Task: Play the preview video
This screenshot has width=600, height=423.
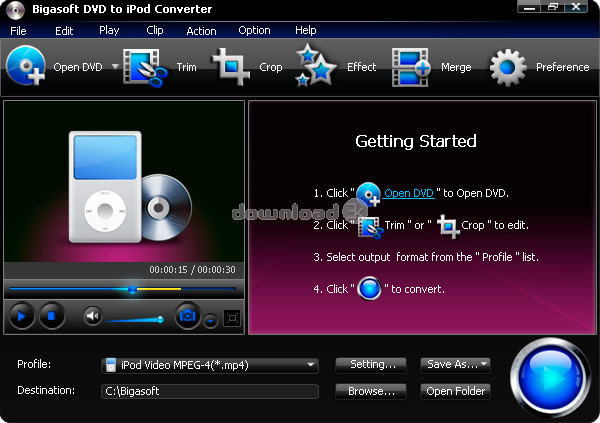Action: pyautogui.click(x=21, y=316)
